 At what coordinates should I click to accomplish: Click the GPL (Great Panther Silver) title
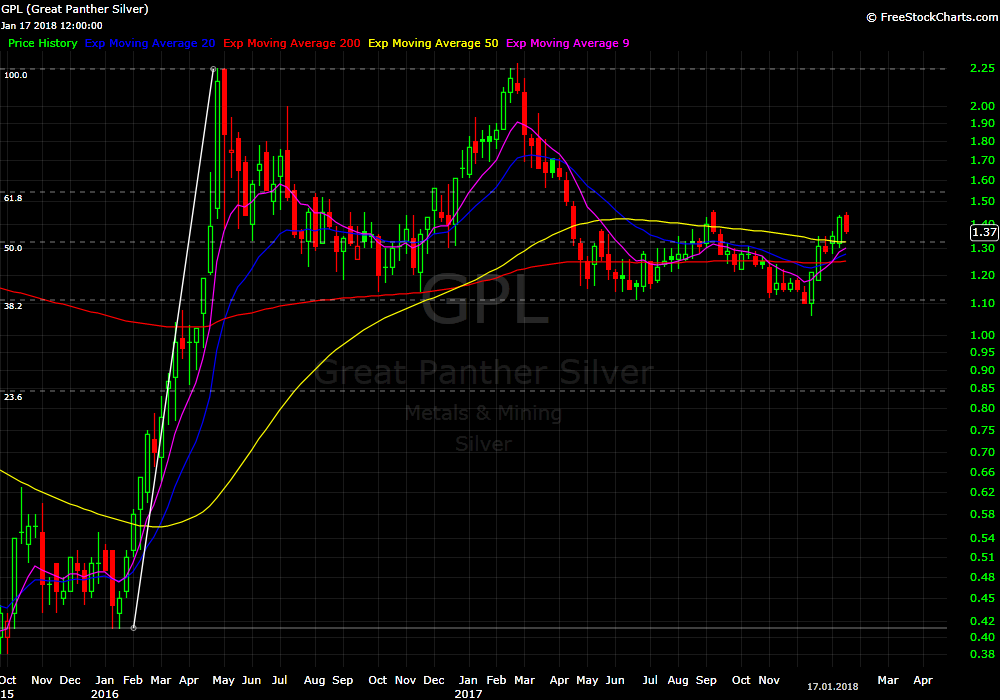tap(75, 9)
